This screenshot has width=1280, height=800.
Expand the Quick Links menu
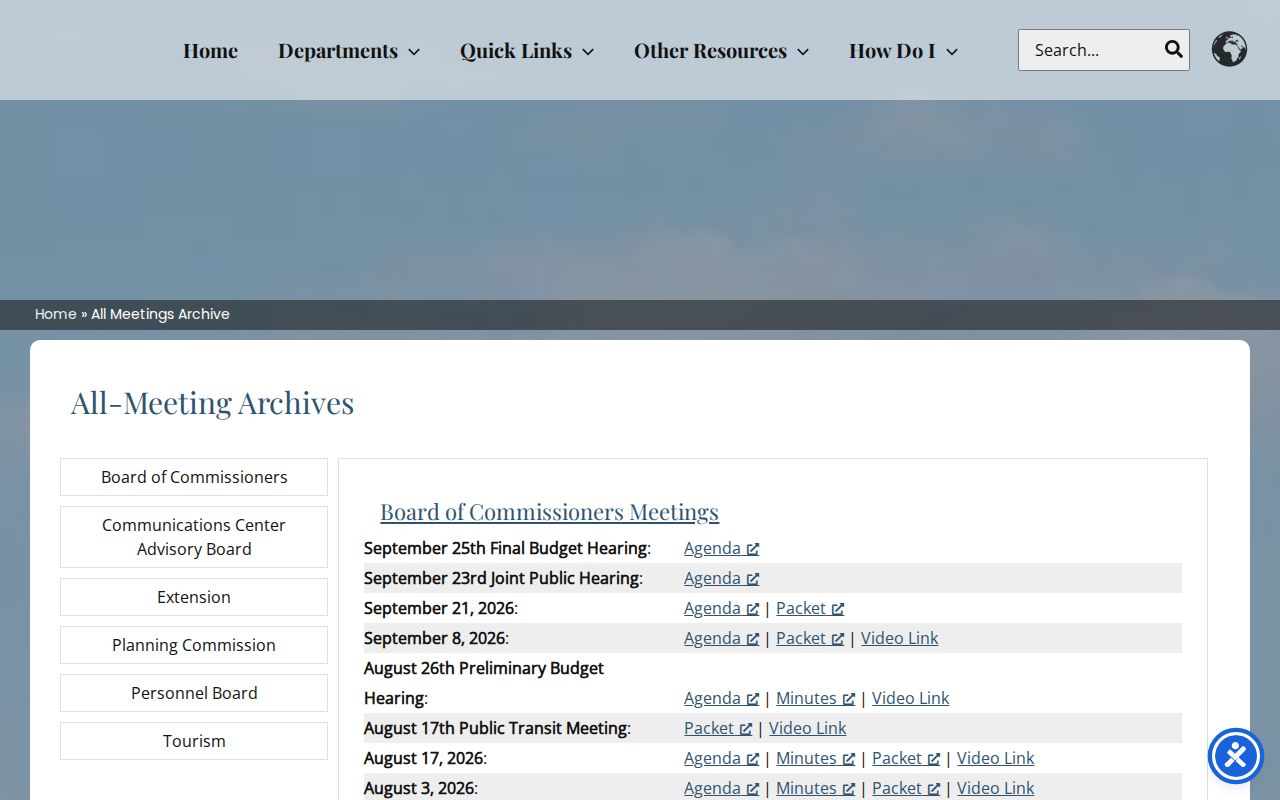[527, 51]
